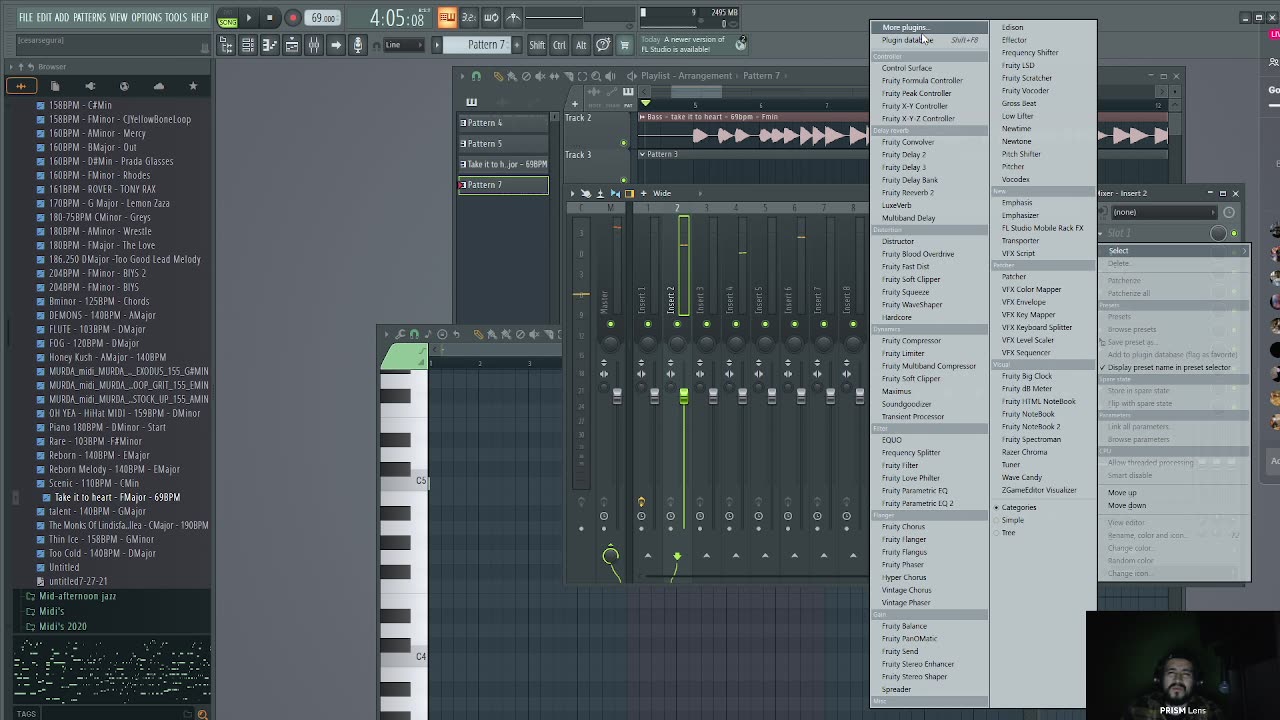This screenshot has width=1280, height=720.
Task: Choose Soundgoodizer from the plugin list
Action: pyautogui.click(x=906, y=404)
